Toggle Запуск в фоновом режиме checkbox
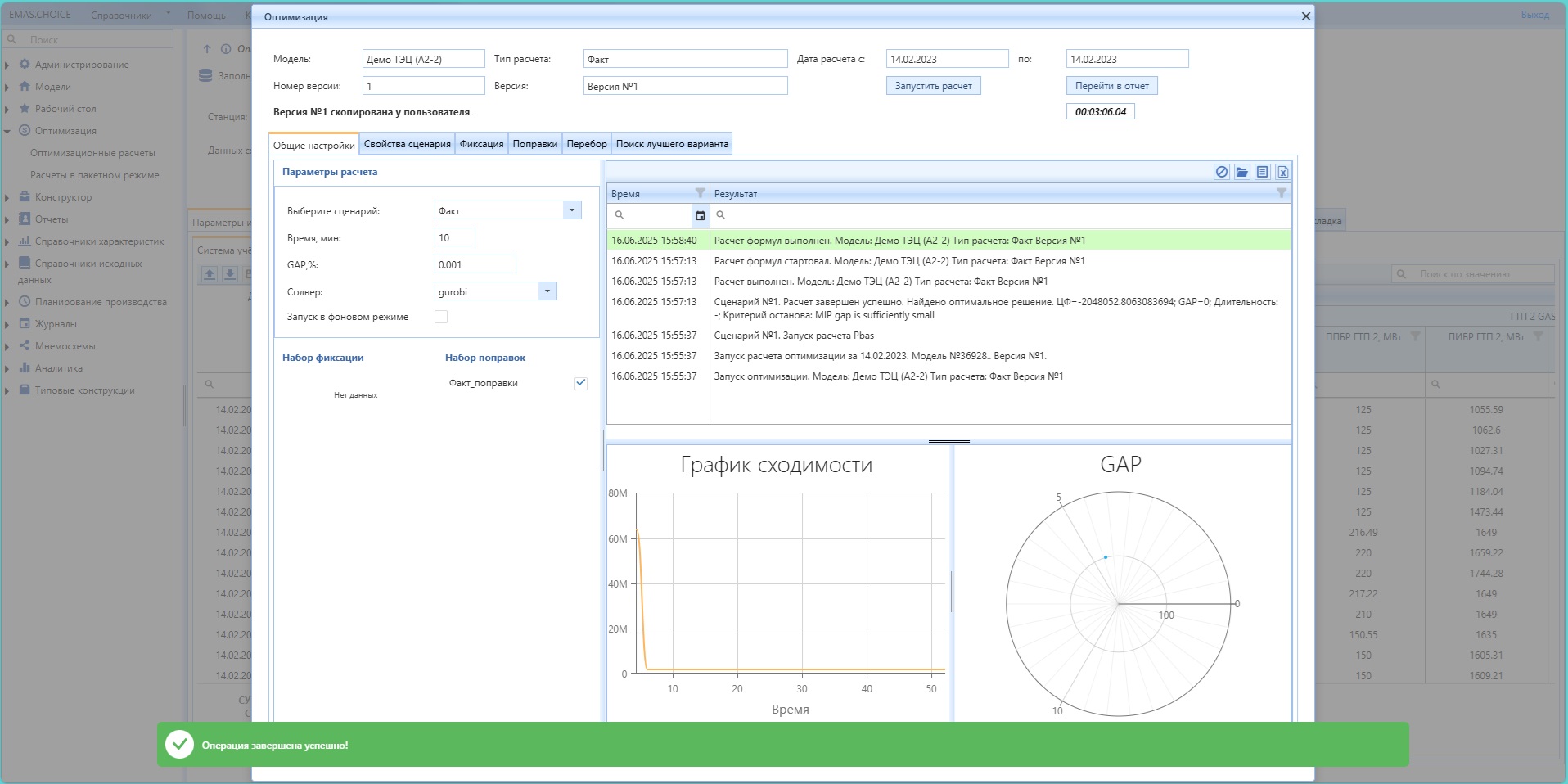Screen dimensions: 1568x784 tap(441, 317)
